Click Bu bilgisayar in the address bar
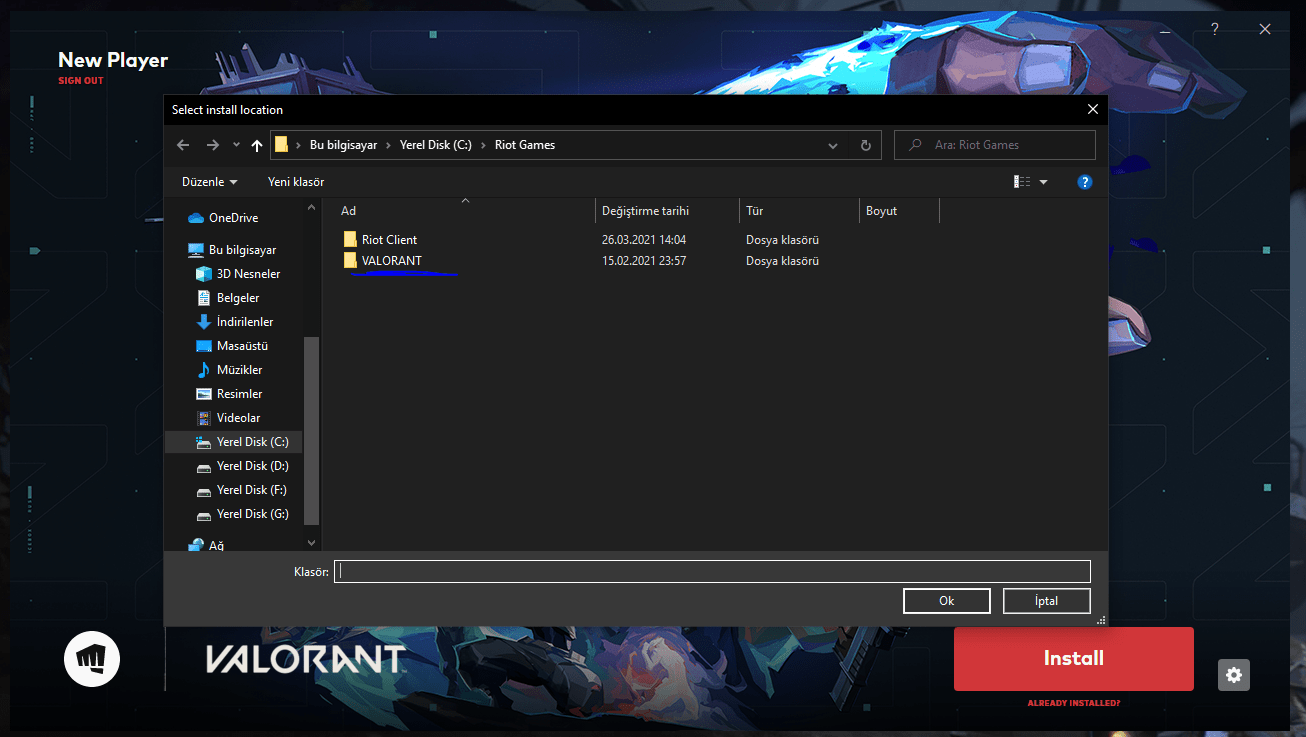This screenshot has width=1306, height=737. [344, 145]
